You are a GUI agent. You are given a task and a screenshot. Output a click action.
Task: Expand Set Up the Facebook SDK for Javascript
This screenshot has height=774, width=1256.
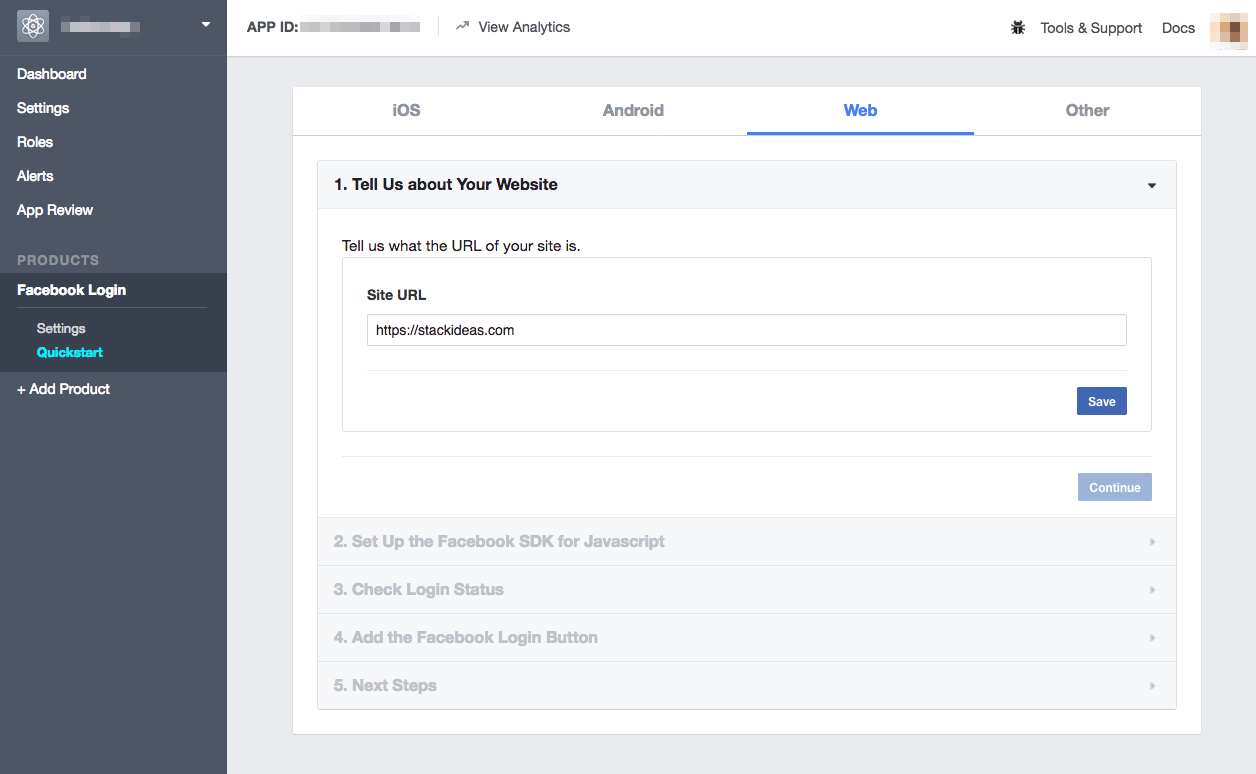click(747, 542)
